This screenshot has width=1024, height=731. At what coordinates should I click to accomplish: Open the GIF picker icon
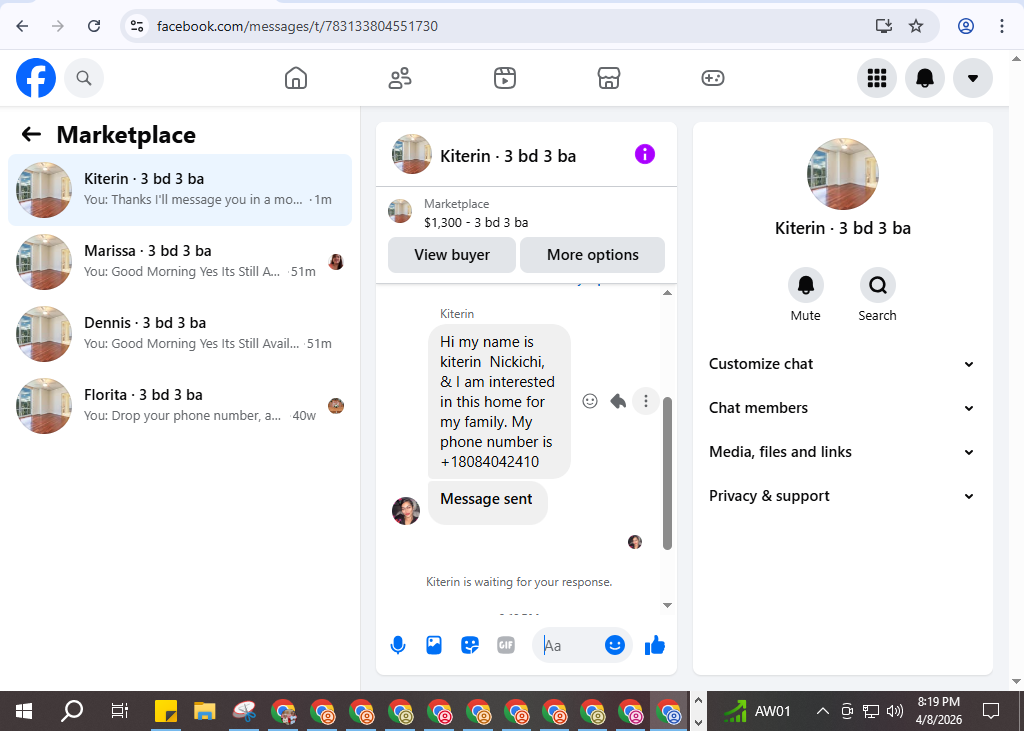click(x=505, y=645)
